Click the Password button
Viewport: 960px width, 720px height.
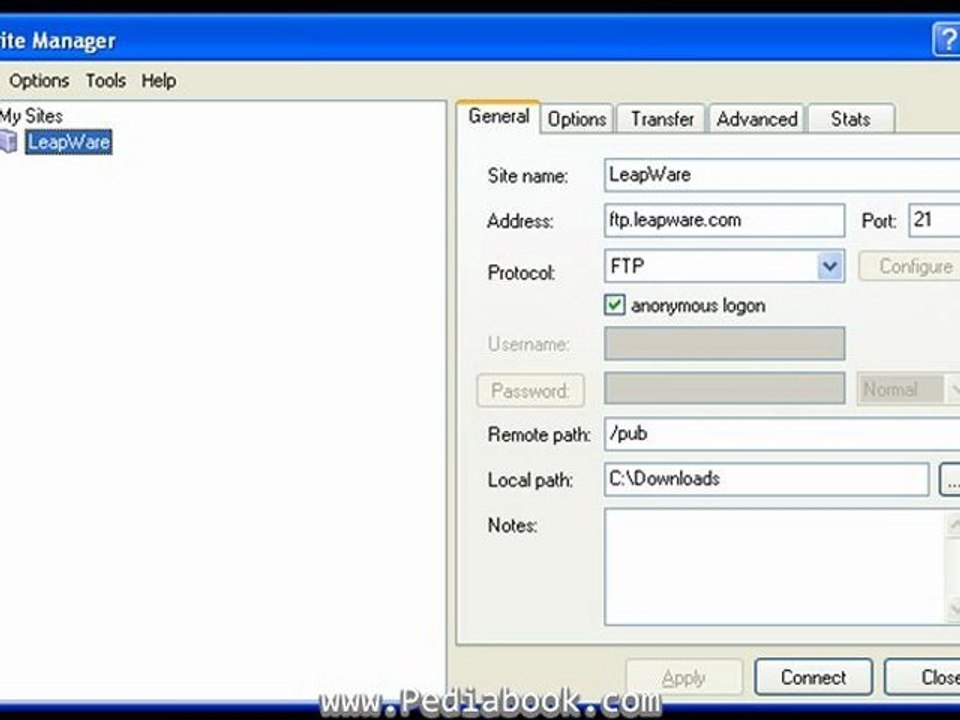click(530, 391)
